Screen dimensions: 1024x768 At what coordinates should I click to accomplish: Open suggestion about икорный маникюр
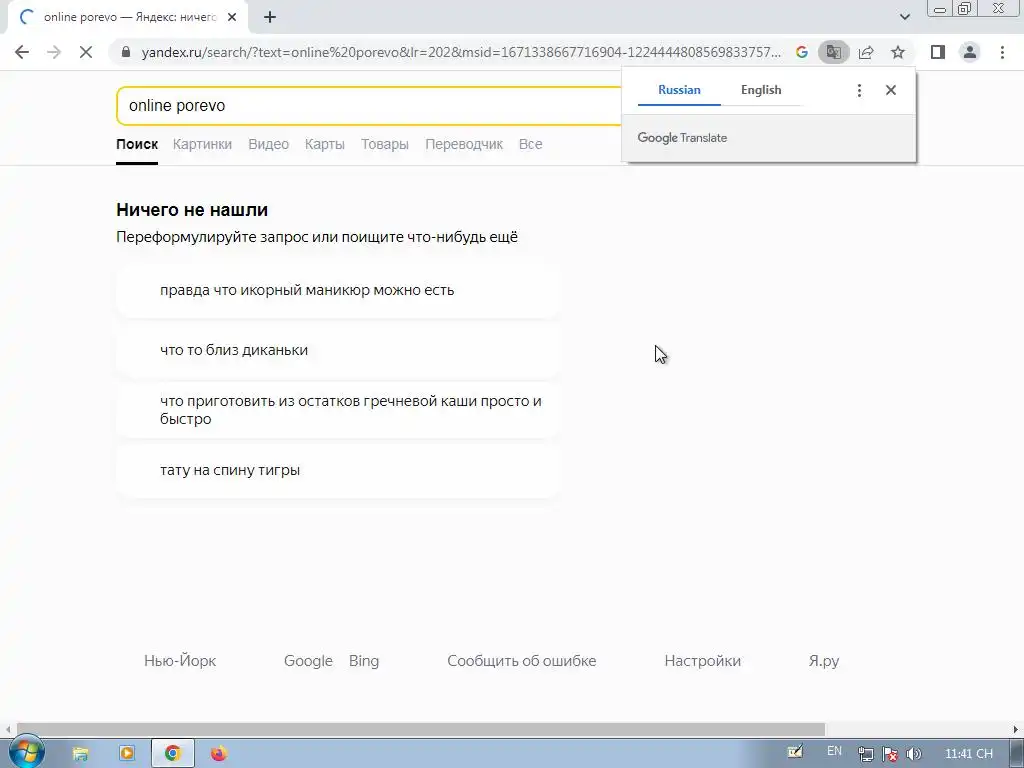tap(338, 290)
